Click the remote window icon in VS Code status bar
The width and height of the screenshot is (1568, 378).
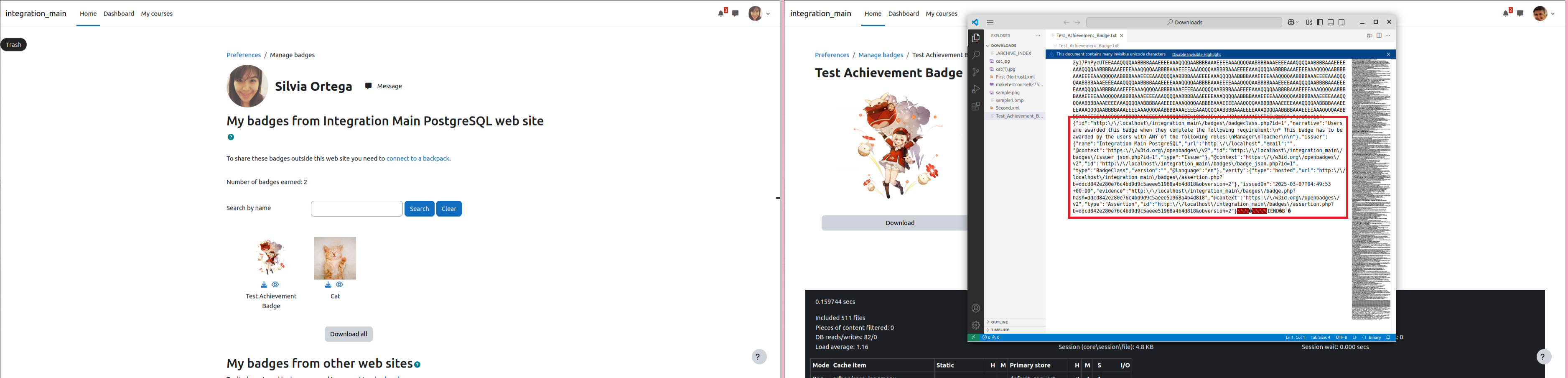tap(973, 337)
